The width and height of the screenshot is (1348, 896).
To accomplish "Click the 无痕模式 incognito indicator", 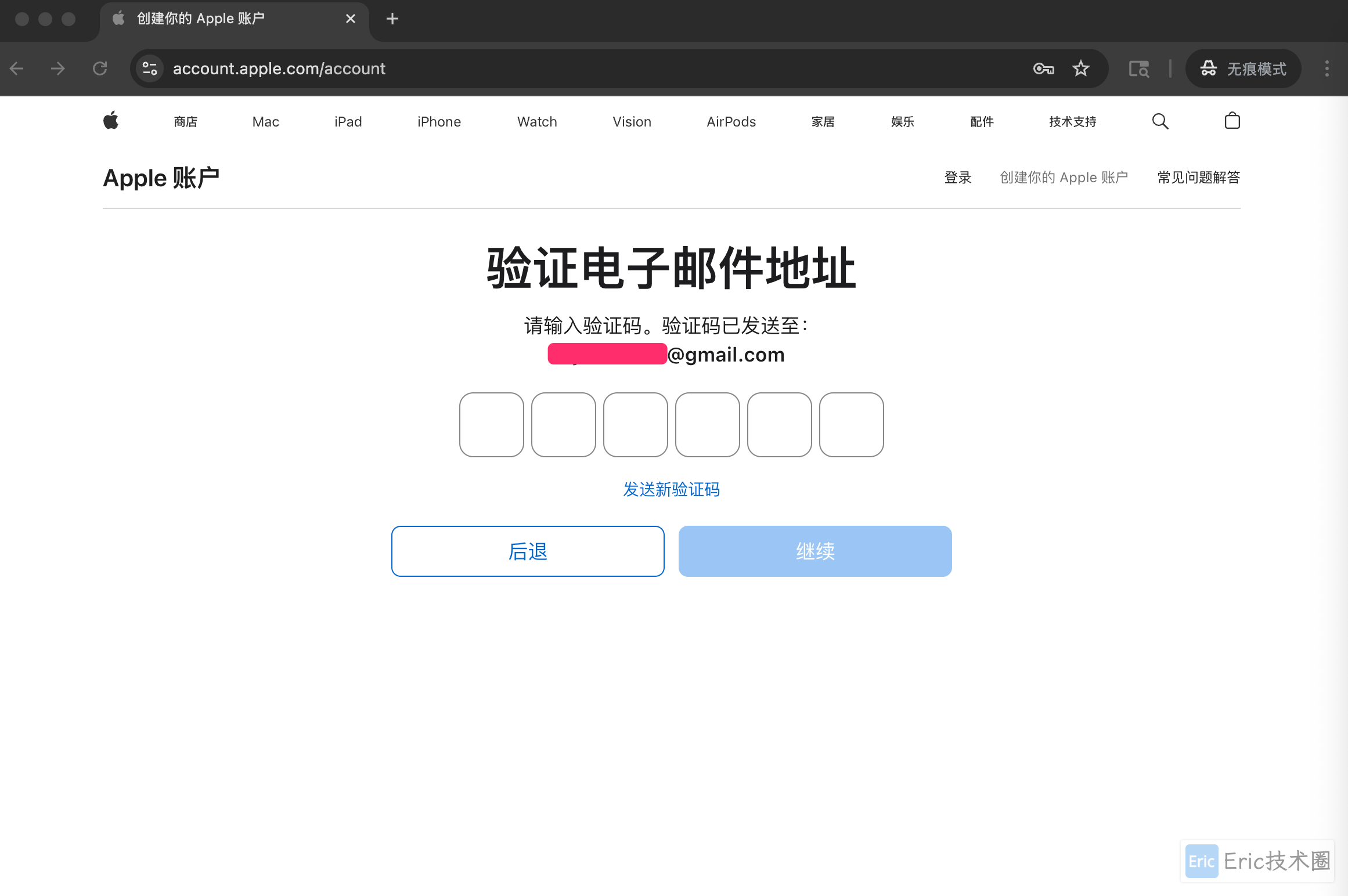I will [1243, 68].
